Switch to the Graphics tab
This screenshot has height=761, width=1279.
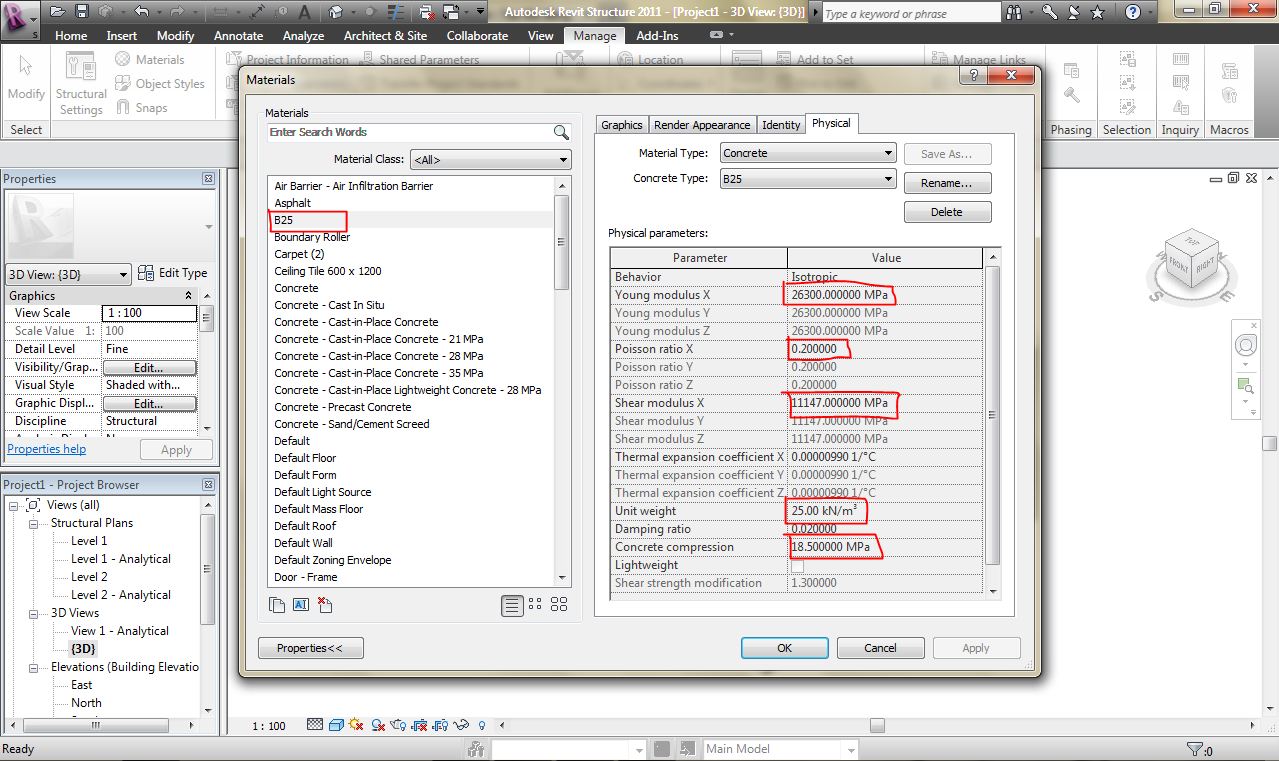[x=621, y=125]
